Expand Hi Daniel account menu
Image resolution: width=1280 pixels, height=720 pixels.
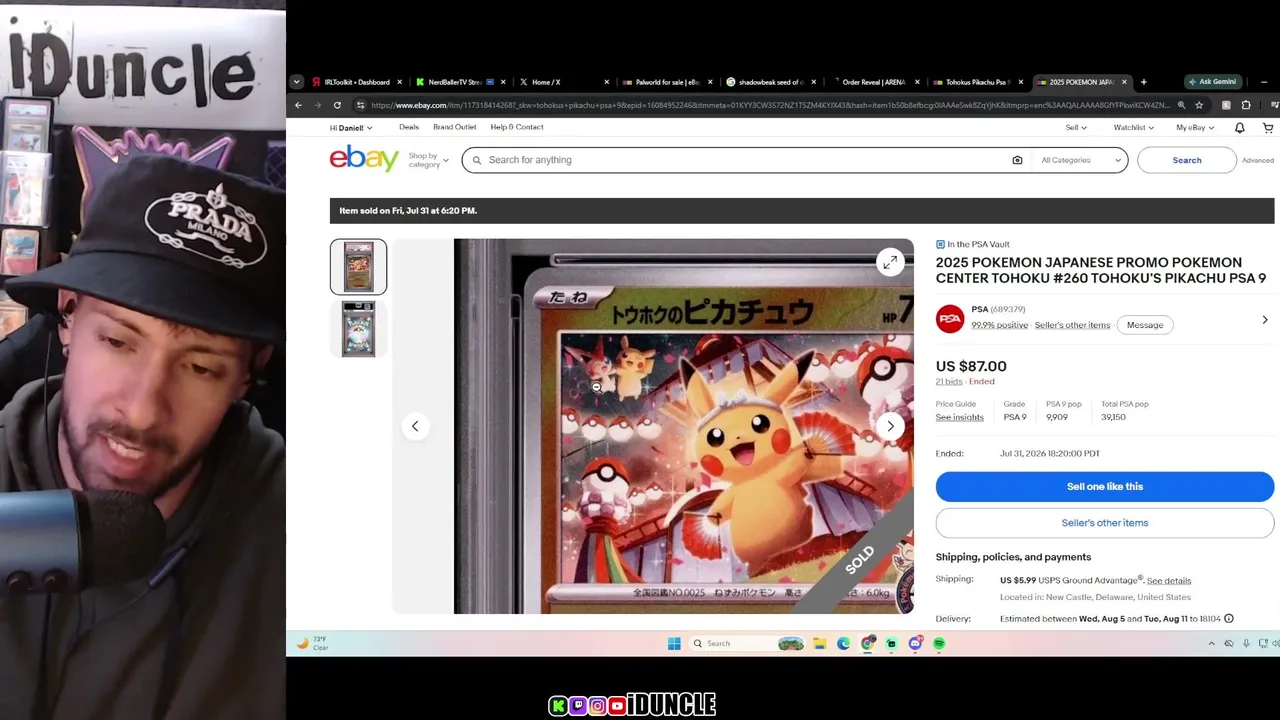351,128
